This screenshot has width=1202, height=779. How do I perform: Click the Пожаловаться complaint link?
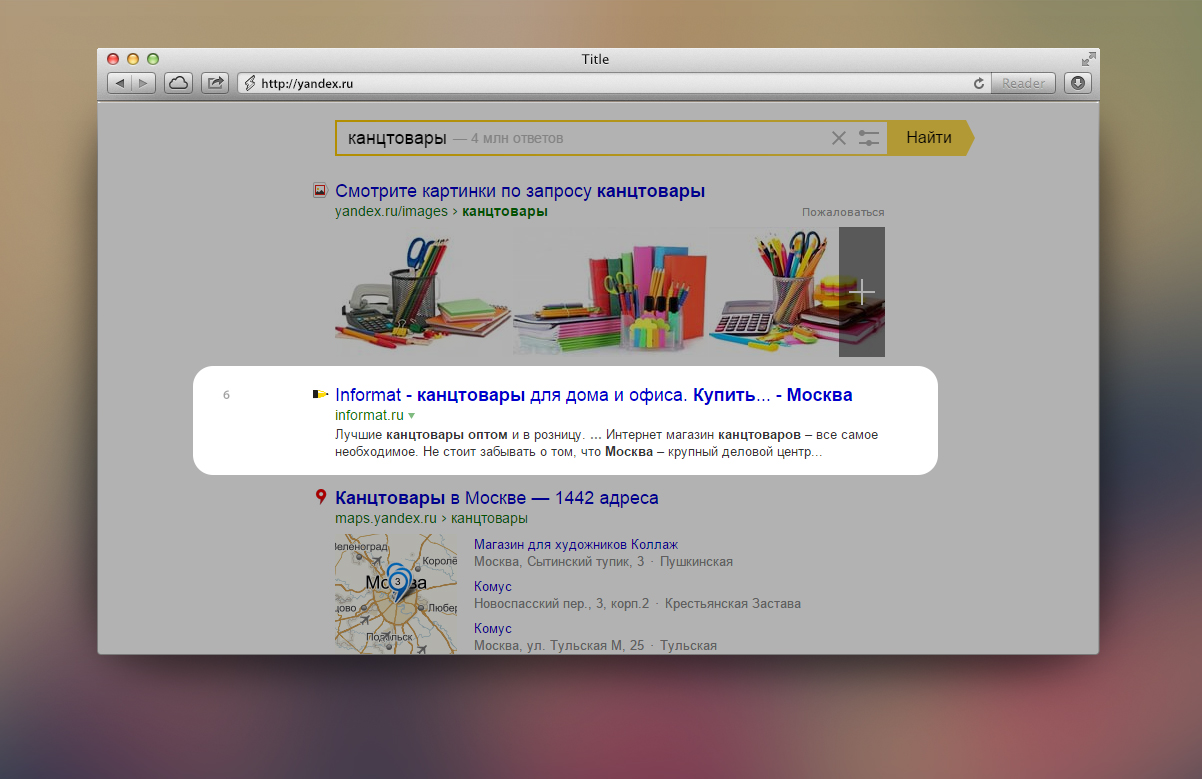point(843,212)
